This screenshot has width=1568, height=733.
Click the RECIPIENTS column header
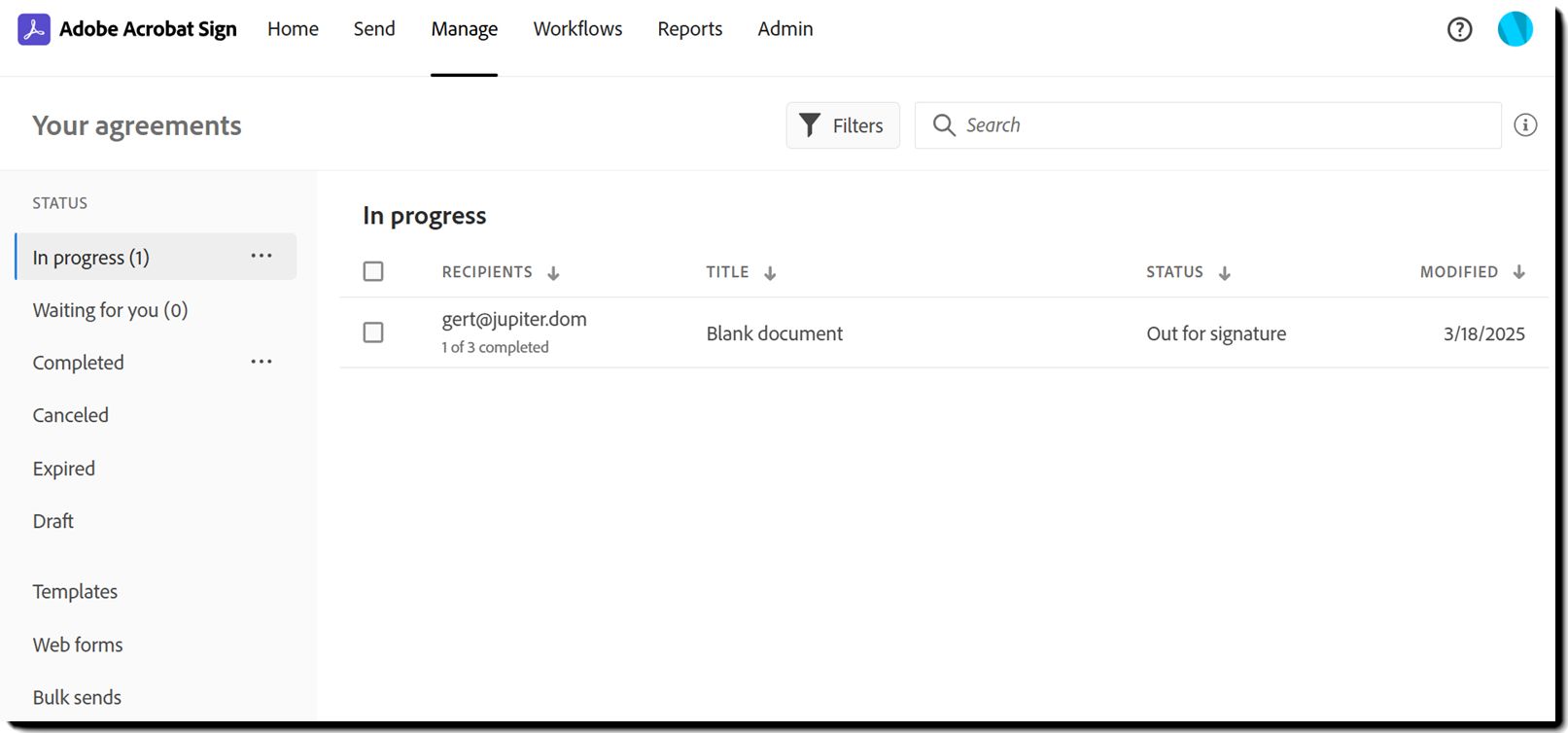point(487,272)
